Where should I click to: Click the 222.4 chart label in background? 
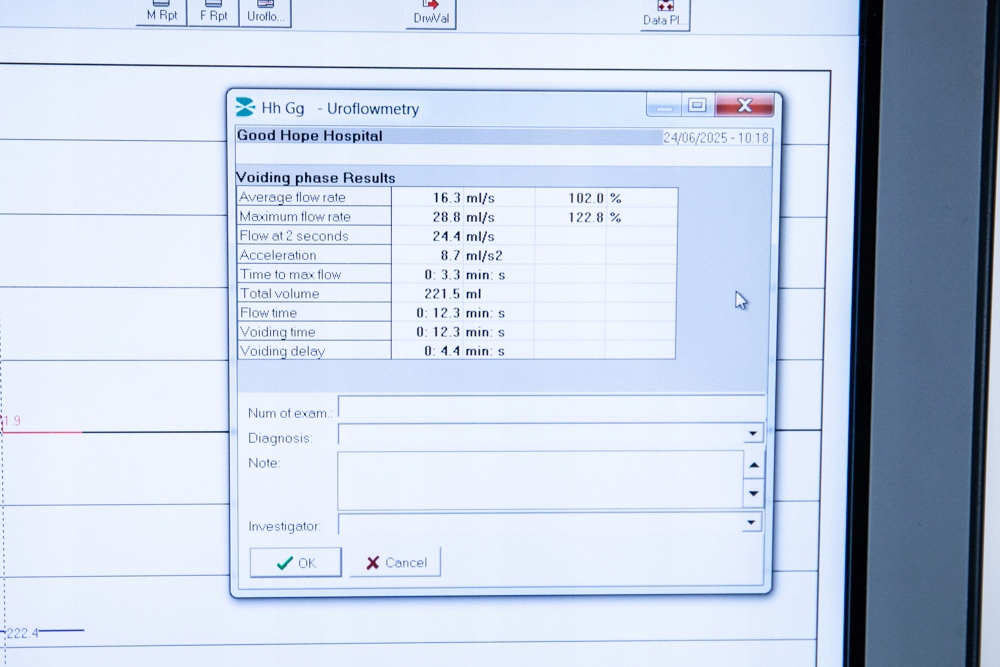point(22,633)
